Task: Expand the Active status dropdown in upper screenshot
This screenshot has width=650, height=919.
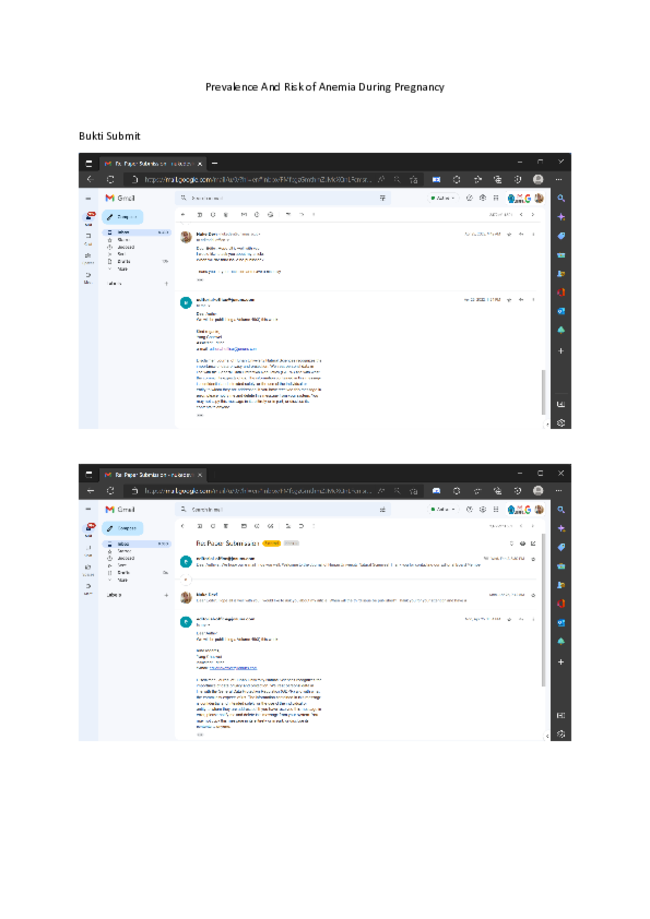Action: tap(443, 198)
